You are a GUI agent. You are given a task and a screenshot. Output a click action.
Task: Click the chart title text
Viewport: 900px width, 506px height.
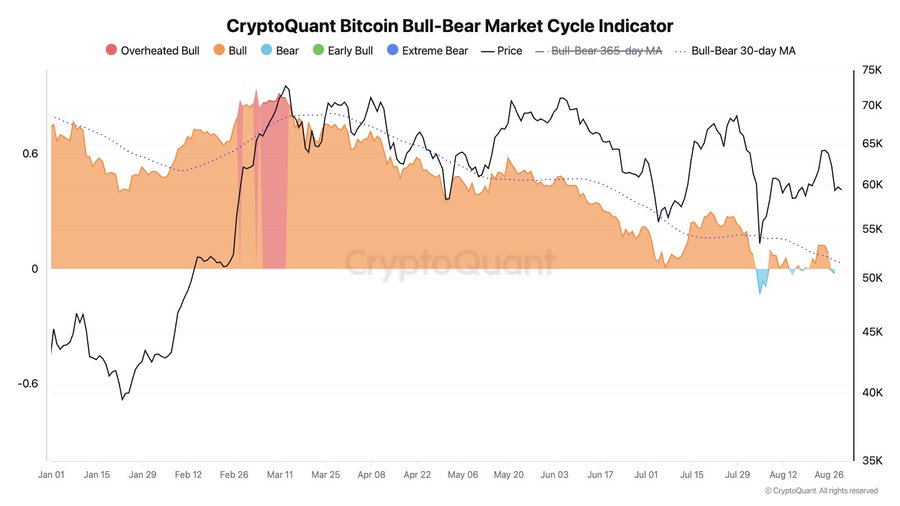click(x=449, y=26)
